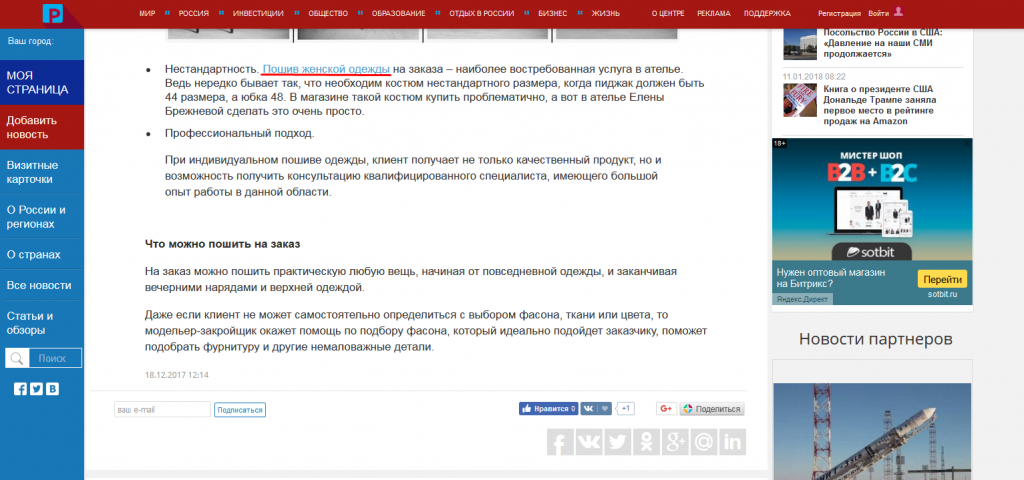Open the Twitter icon in the sidebar
Screen dimensions: 1024x480
(36, 389)
